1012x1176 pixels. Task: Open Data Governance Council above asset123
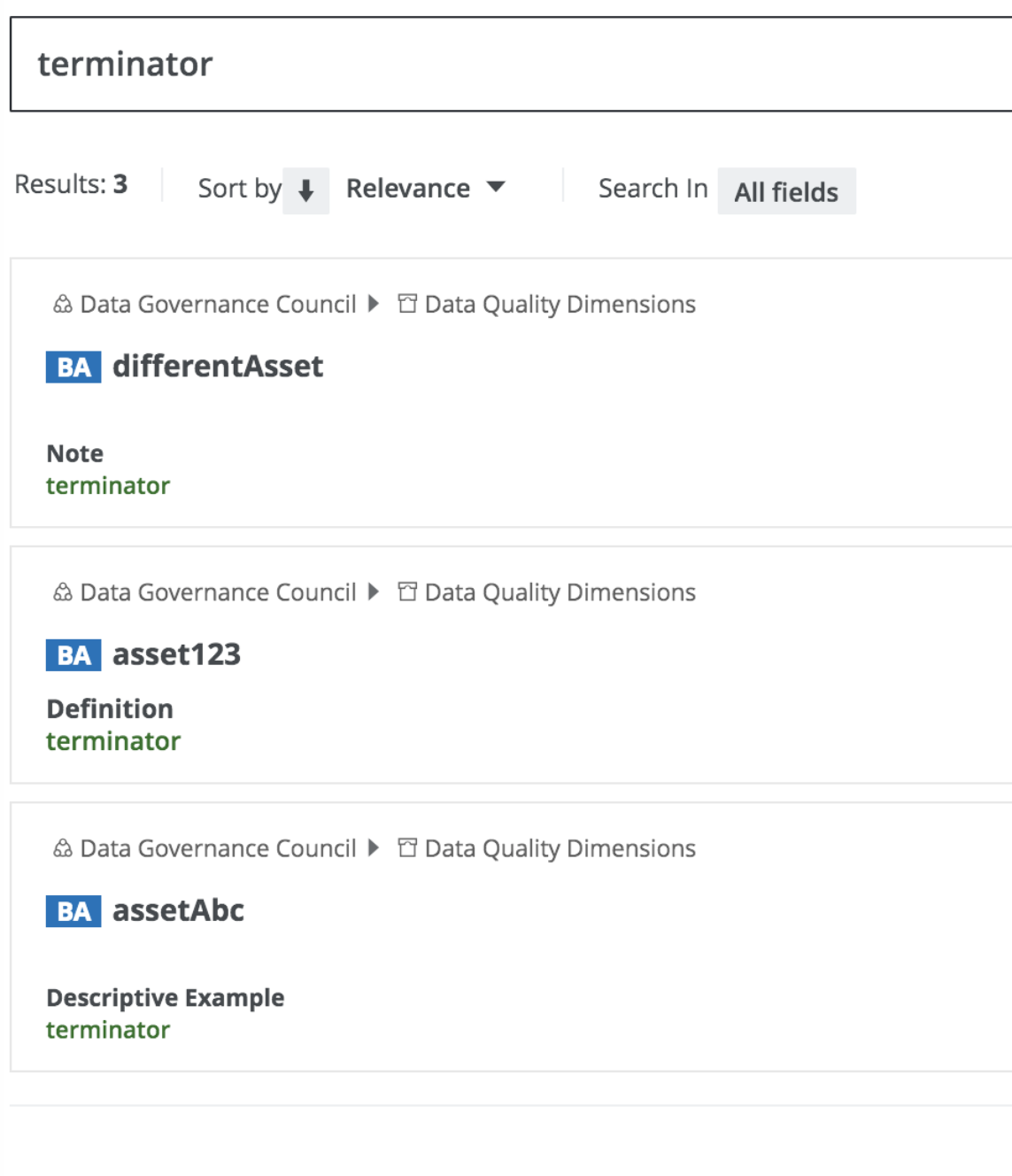[218, 592]
